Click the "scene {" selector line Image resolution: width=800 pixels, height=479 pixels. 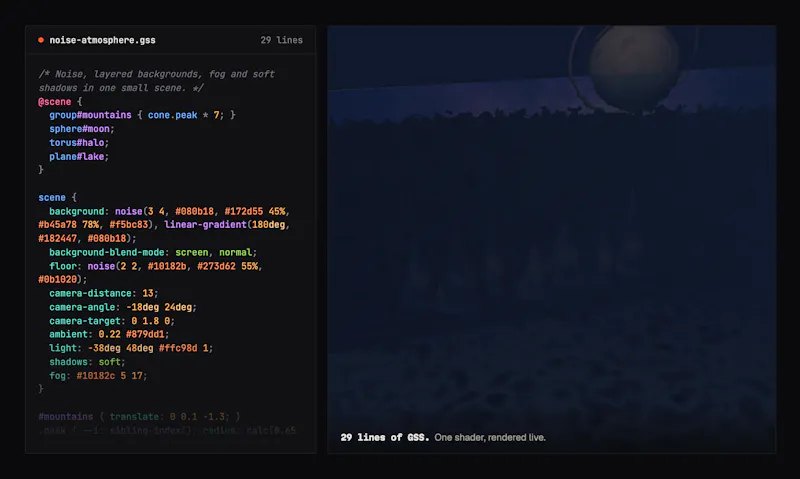coord(57,197)
